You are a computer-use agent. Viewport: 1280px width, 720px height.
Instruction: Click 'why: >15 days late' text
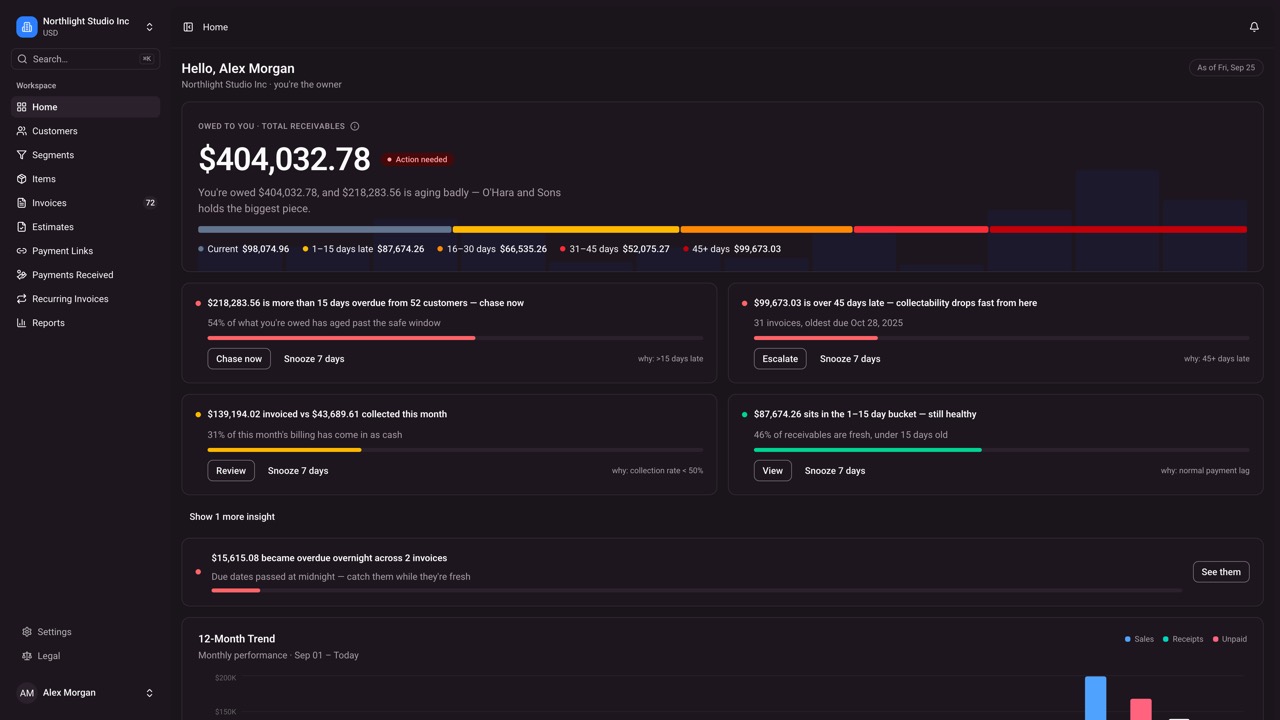tap(670, 359)
